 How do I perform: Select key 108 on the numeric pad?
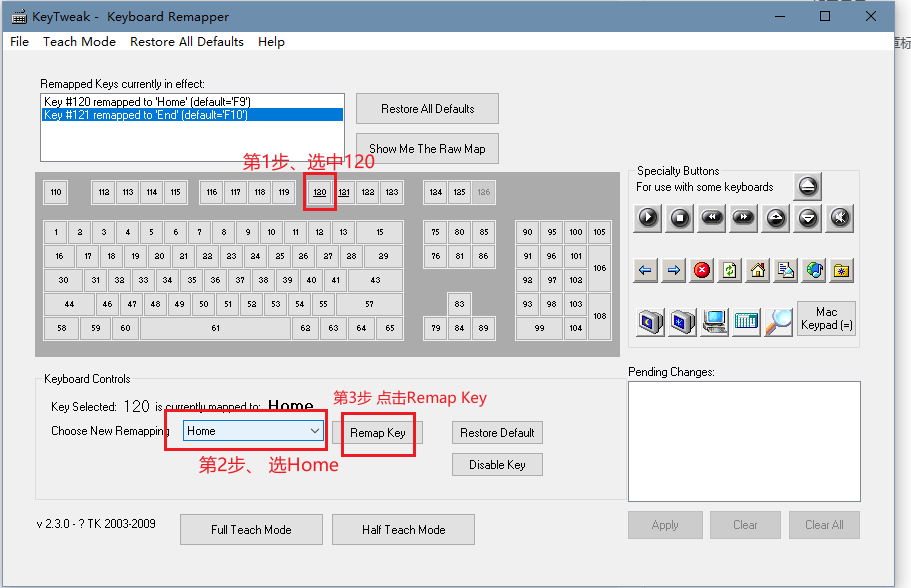[x=600, y=316]
